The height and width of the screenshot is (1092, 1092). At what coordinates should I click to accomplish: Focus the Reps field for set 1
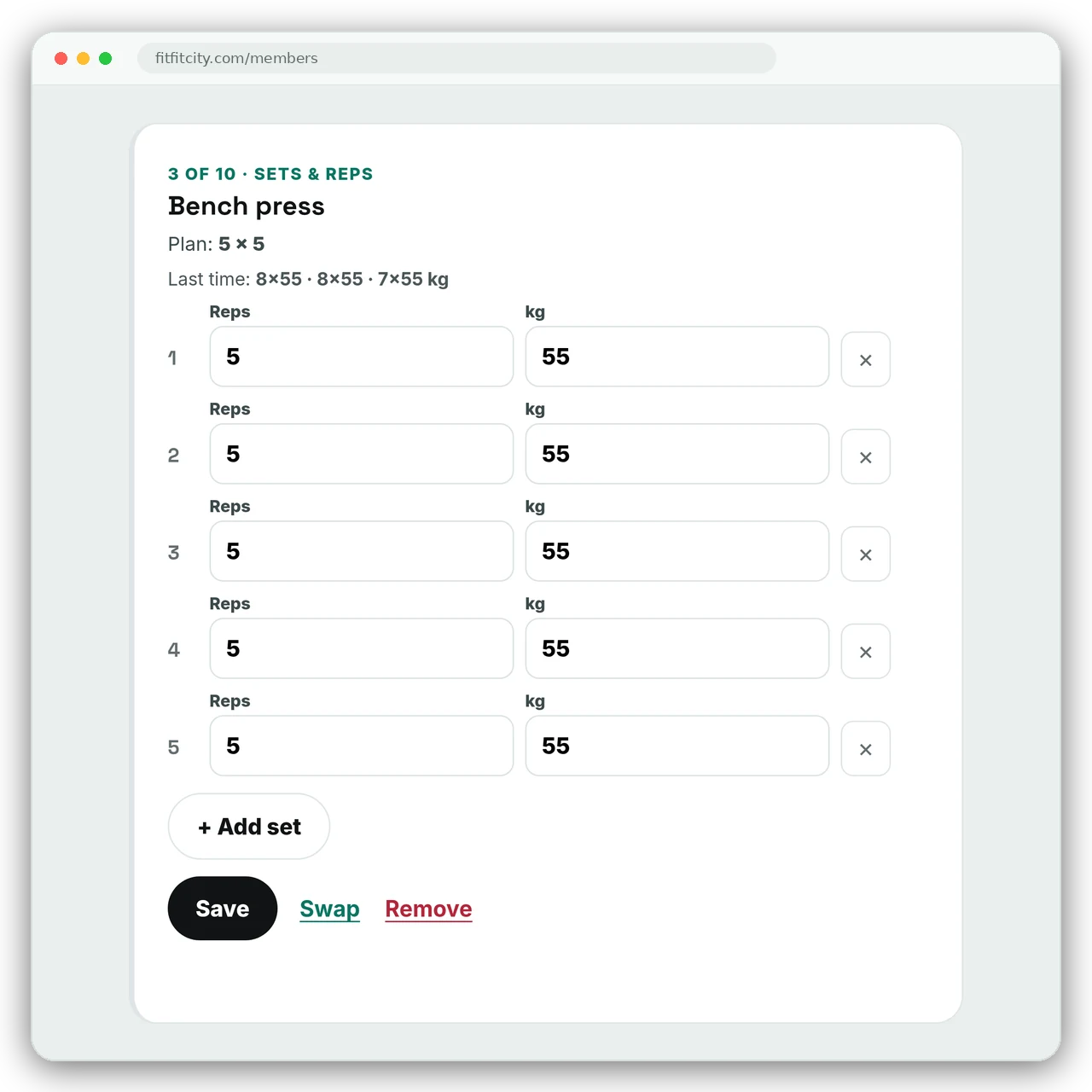(362, 357)
